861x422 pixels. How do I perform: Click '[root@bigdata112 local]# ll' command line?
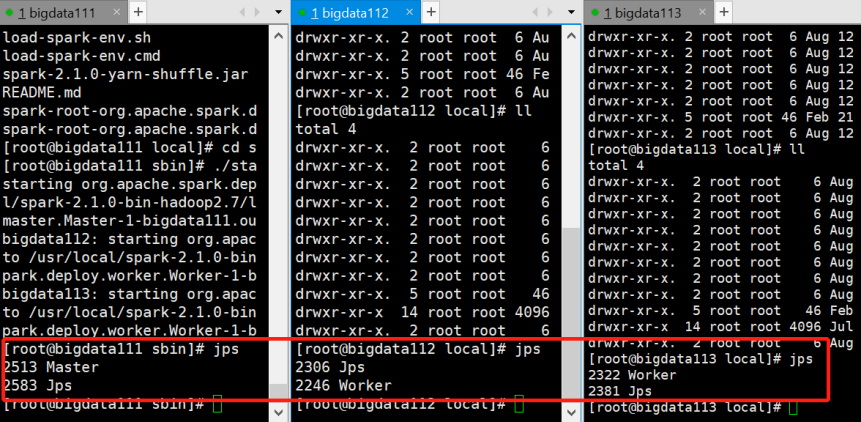coord(414,111)
